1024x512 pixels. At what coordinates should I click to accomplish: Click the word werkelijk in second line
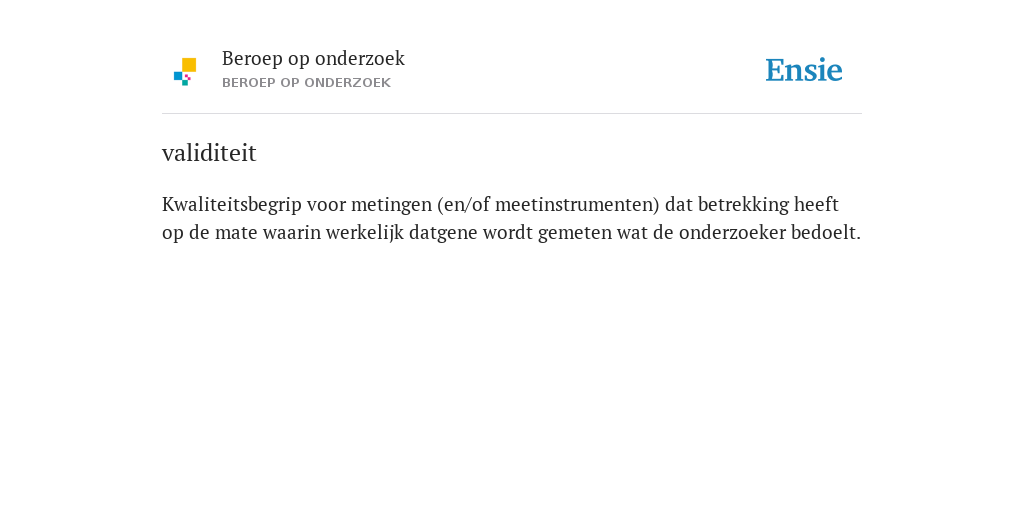click(365, 233)
